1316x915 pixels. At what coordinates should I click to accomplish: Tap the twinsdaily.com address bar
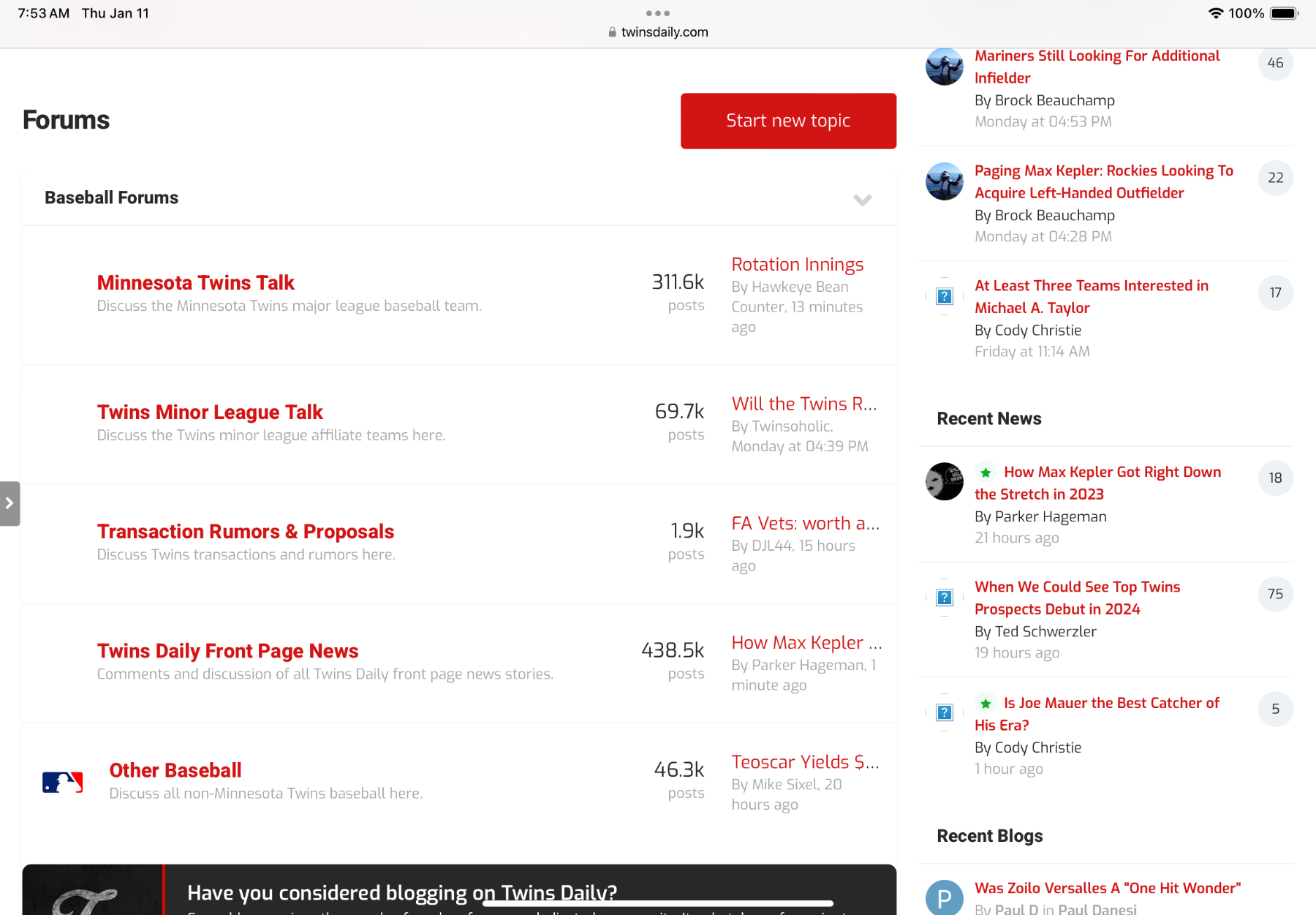658,32
